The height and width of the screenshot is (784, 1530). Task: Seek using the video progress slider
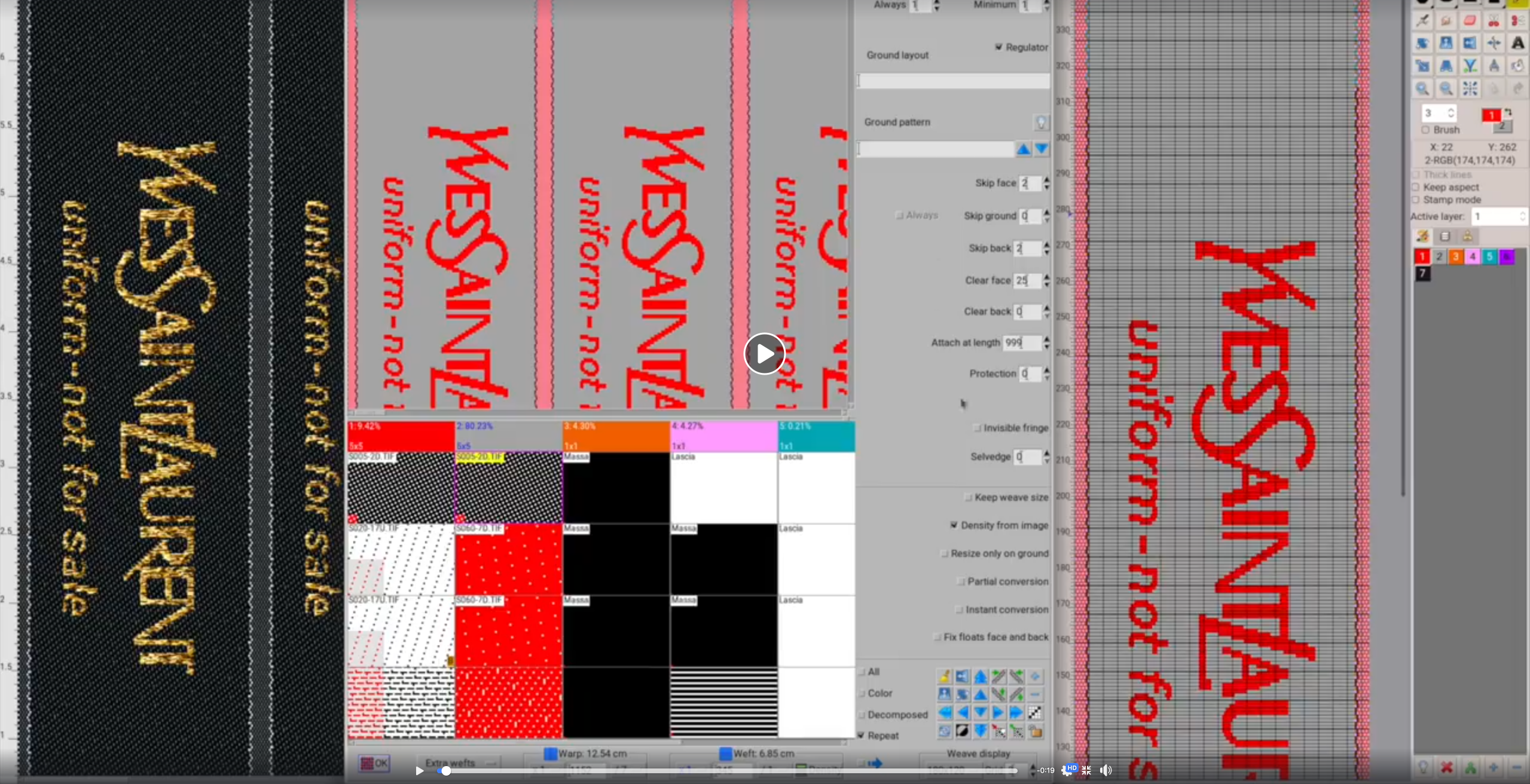click(x=727, y=771)
